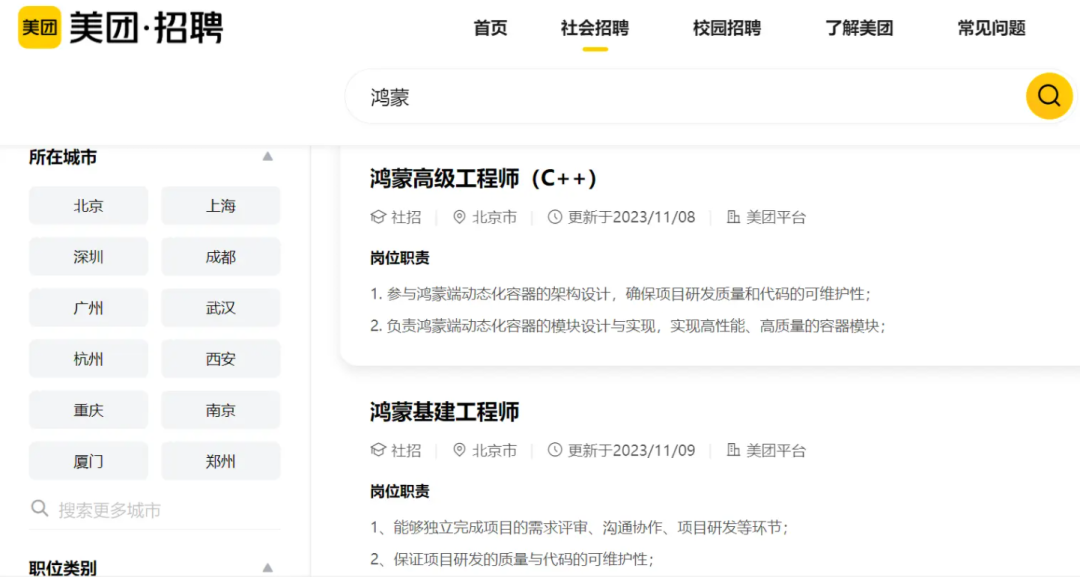
Task: Click the line 能够独立完成项目的需求评审
Action: 579,527
